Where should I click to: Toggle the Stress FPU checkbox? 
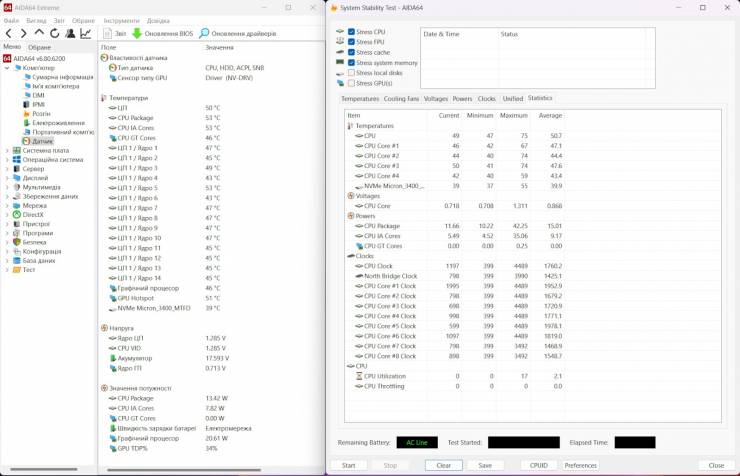coord(351,42)
